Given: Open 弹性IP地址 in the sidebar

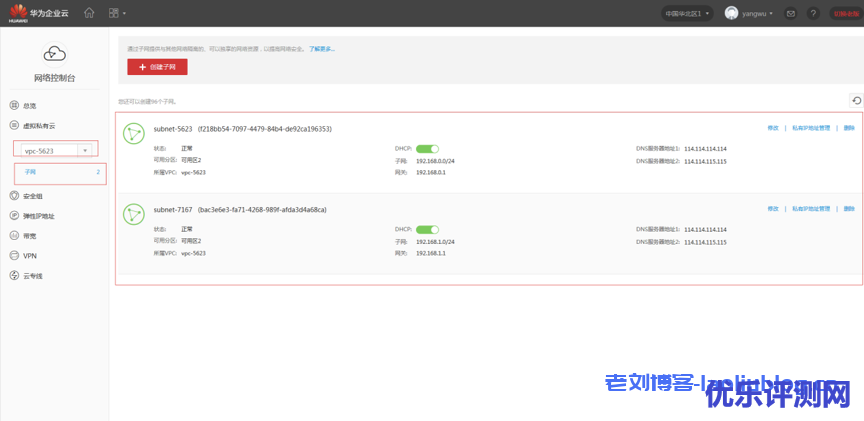Looking at the screenshot, I should (39, 216).
